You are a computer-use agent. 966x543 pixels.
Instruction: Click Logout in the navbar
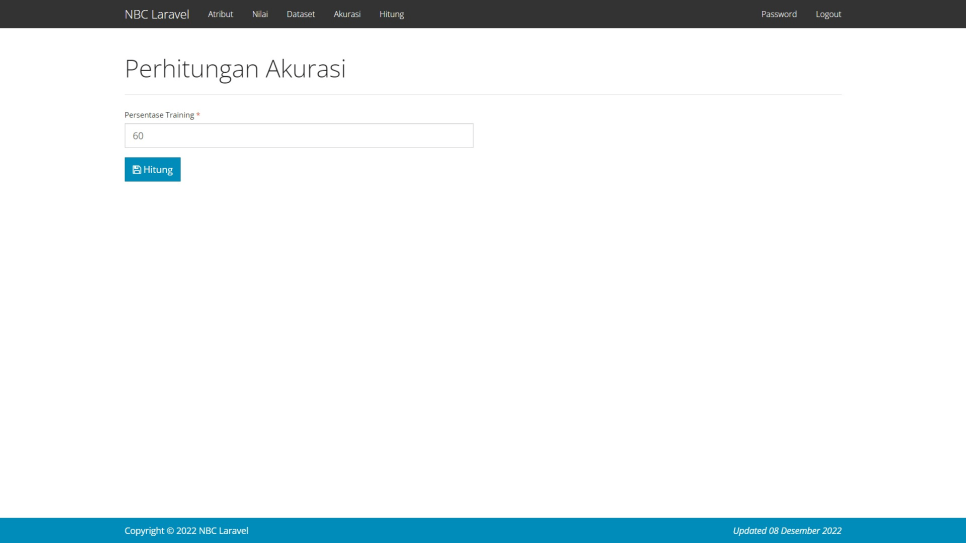828,14
